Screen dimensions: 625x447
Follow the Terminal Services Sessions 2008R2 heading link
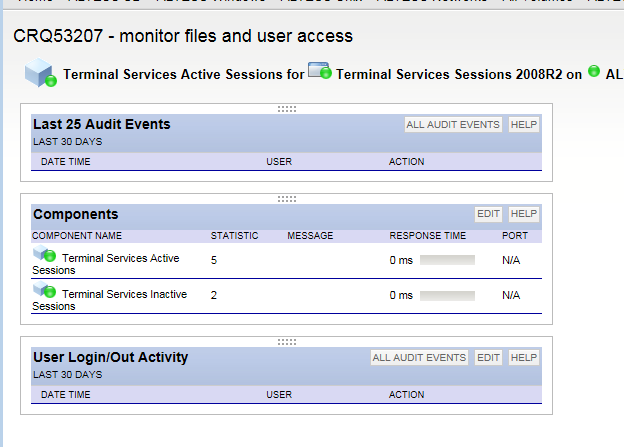point(459,74)
